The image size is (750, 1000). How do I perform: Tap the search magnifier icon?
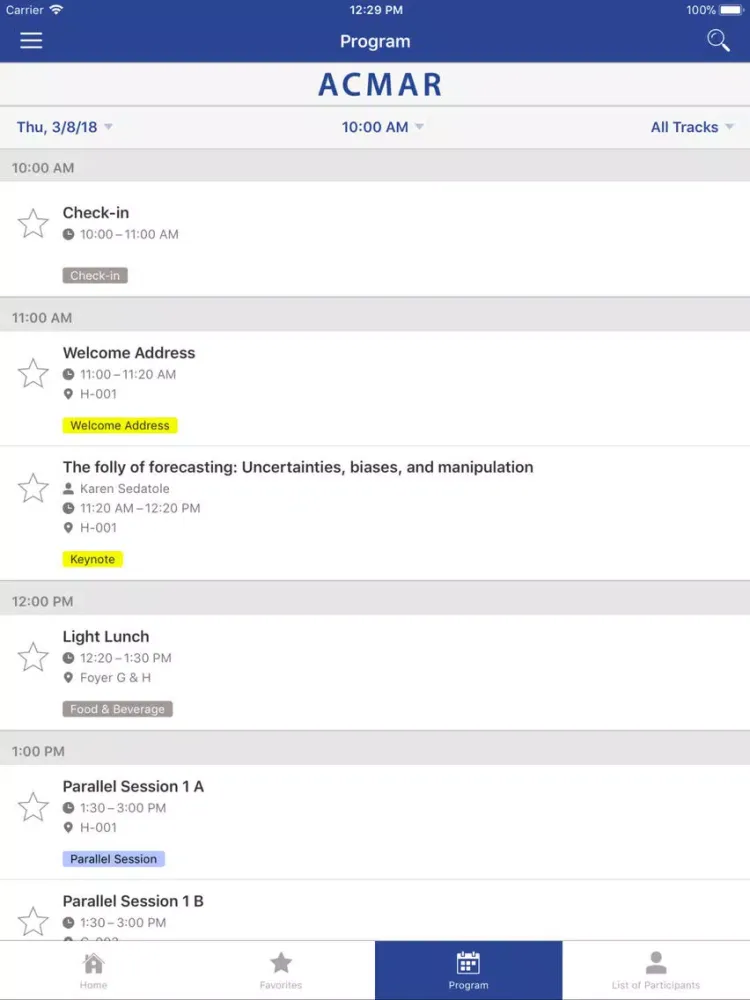718,40
